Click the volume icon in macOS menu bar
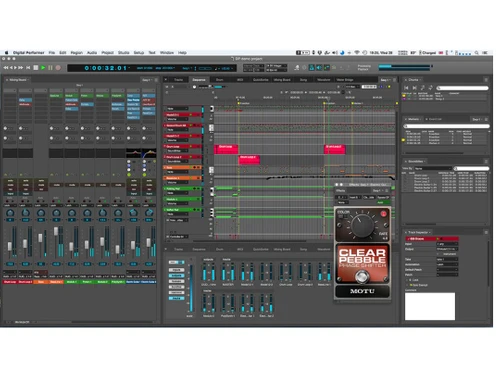Viewport: 500px width, 375px height. pos(335,53)
